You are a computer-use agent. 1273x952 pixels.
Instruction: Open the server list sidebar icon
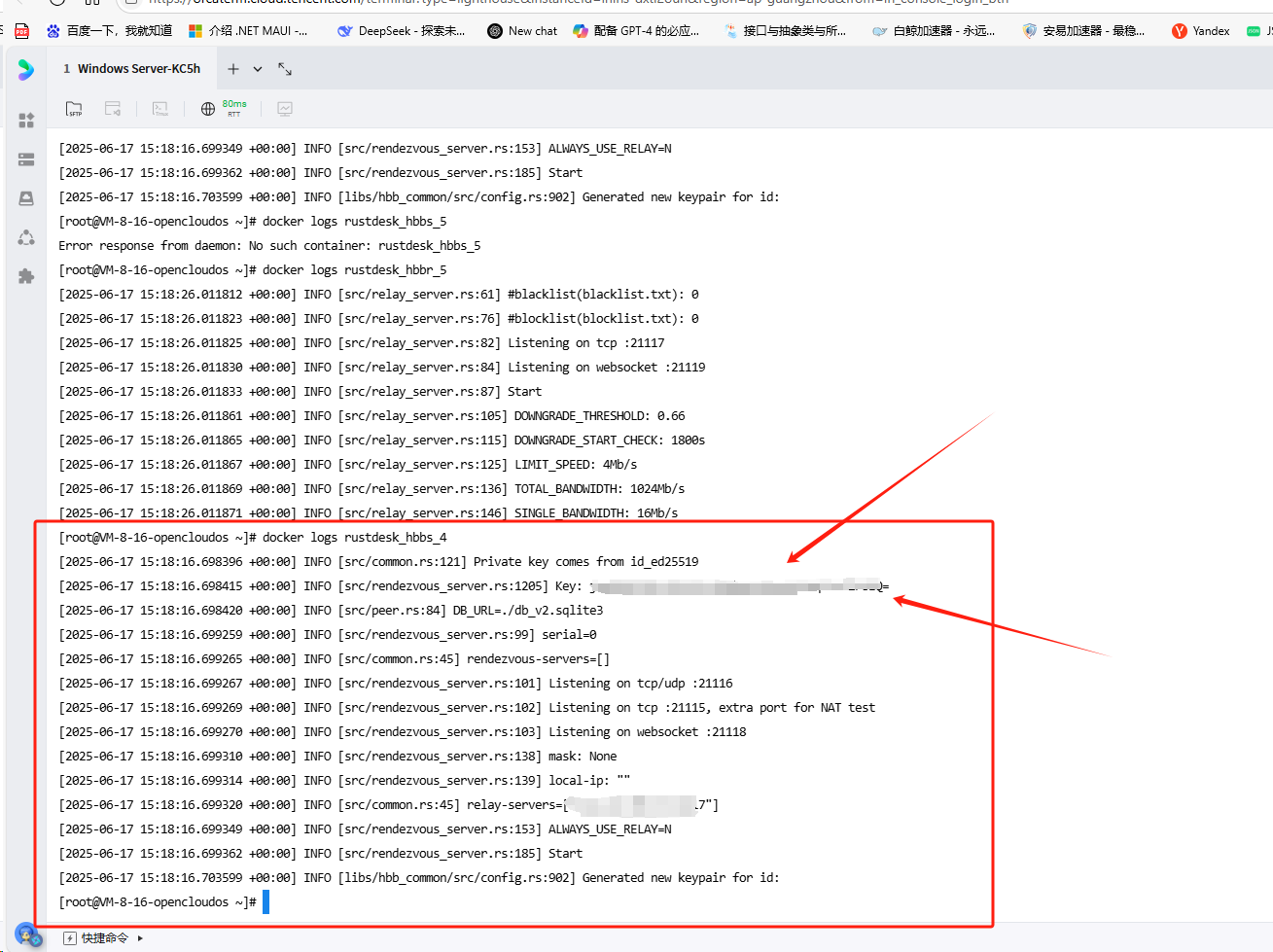[26, 159]
